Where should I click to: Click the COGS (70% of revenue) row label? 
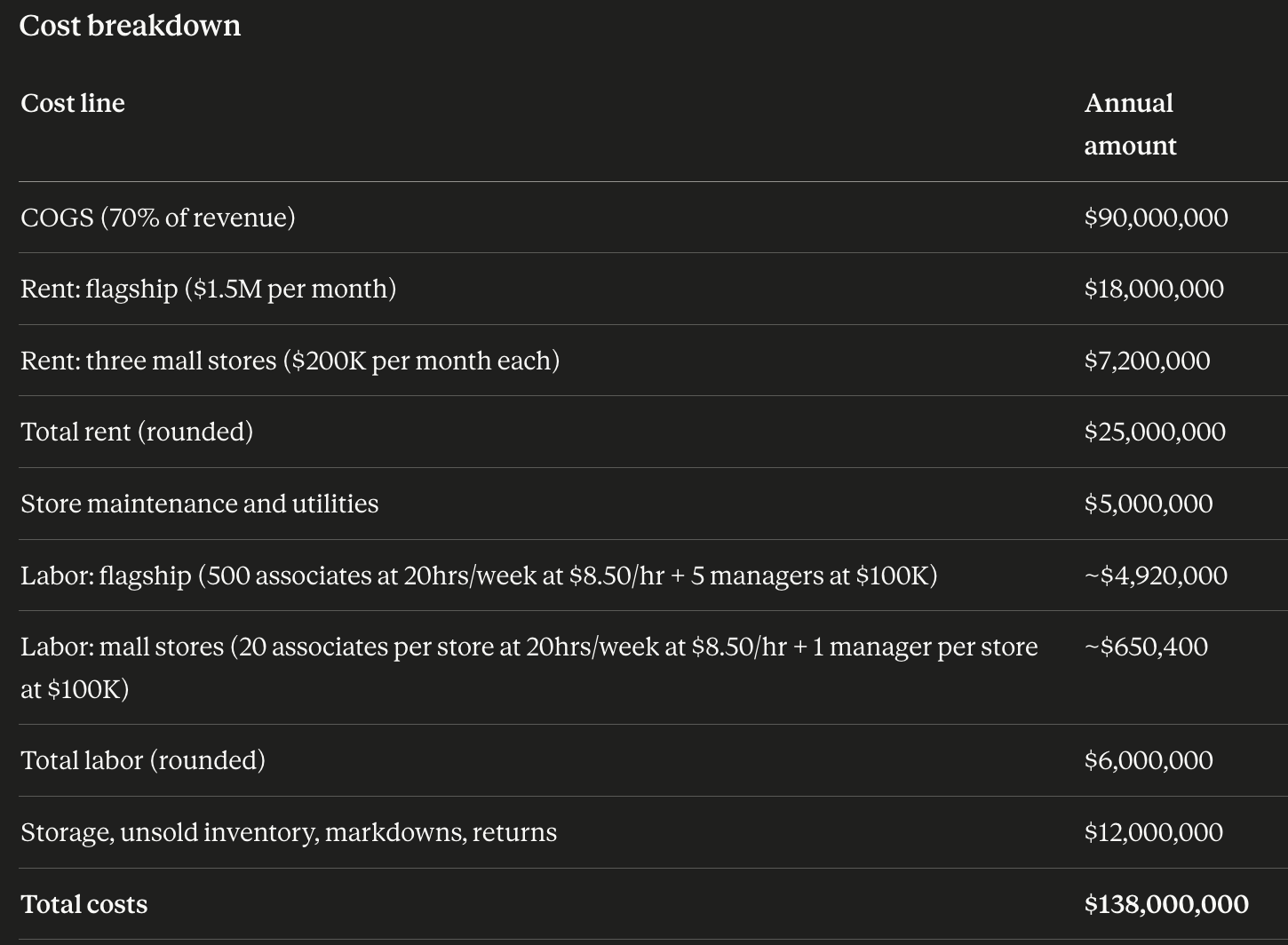(x=158, y=218)
